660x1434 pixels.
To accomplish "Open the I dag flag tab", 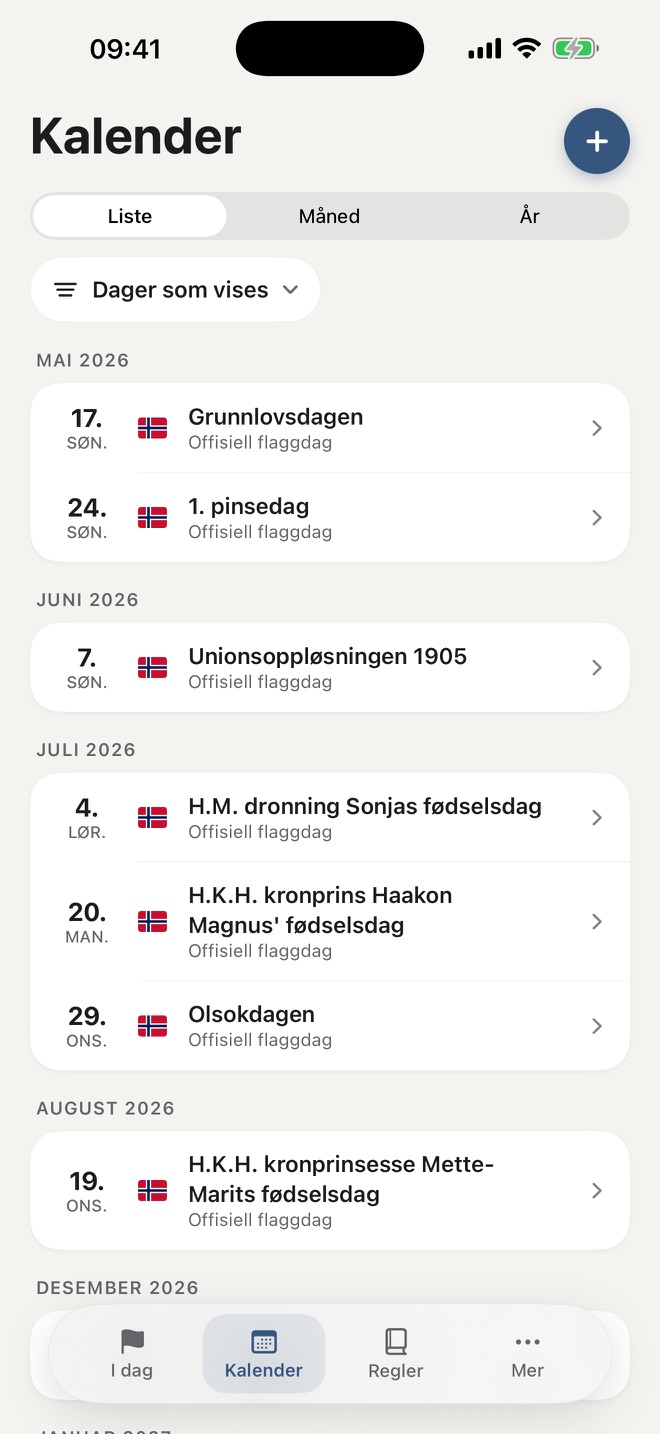I will tap(132, 1354).
